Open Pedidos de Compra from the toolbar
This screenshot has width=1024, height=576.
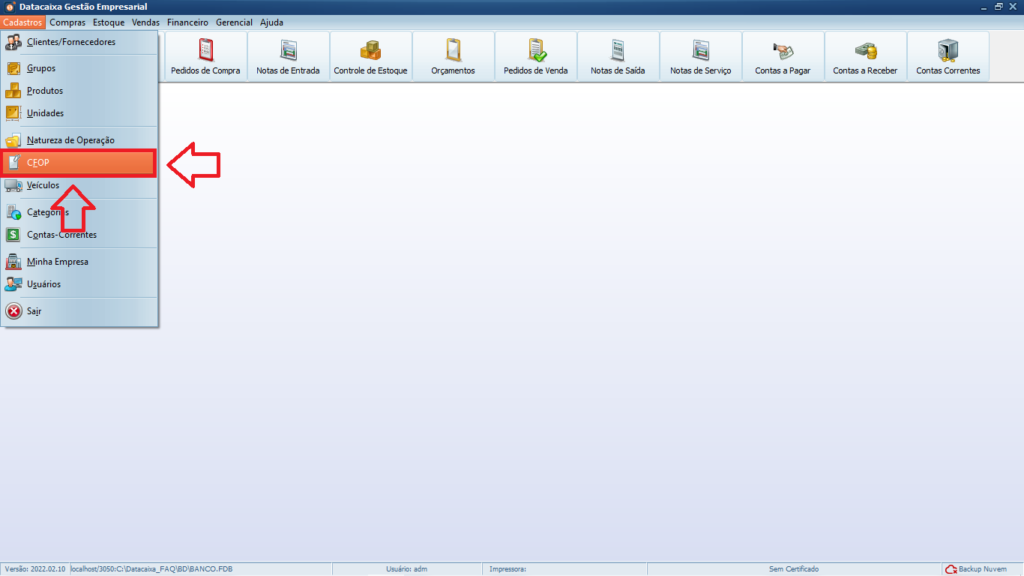coord(206,57)
